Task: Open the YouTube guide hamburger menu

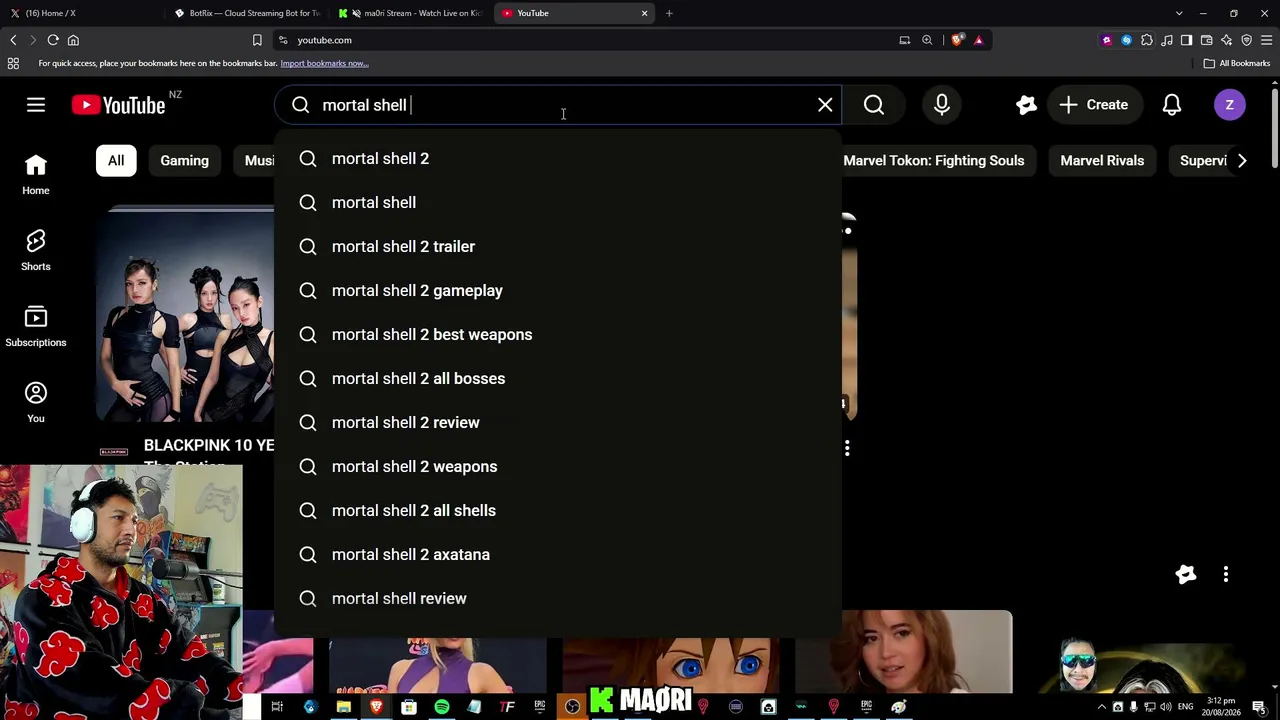Action: (x=36, y=105)
